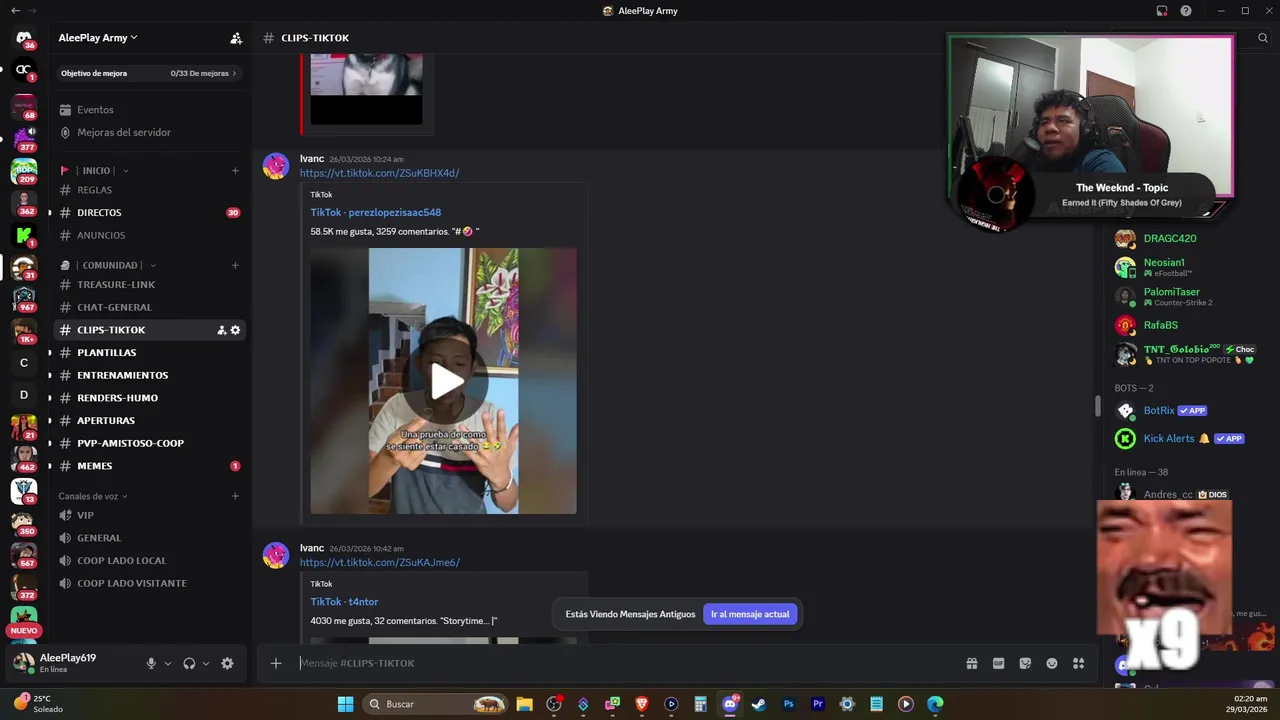Open AleePlay Army server dropdown menu
This screenshot has width=1280, height=720.
pyautogui.click(x=98, y=38)
